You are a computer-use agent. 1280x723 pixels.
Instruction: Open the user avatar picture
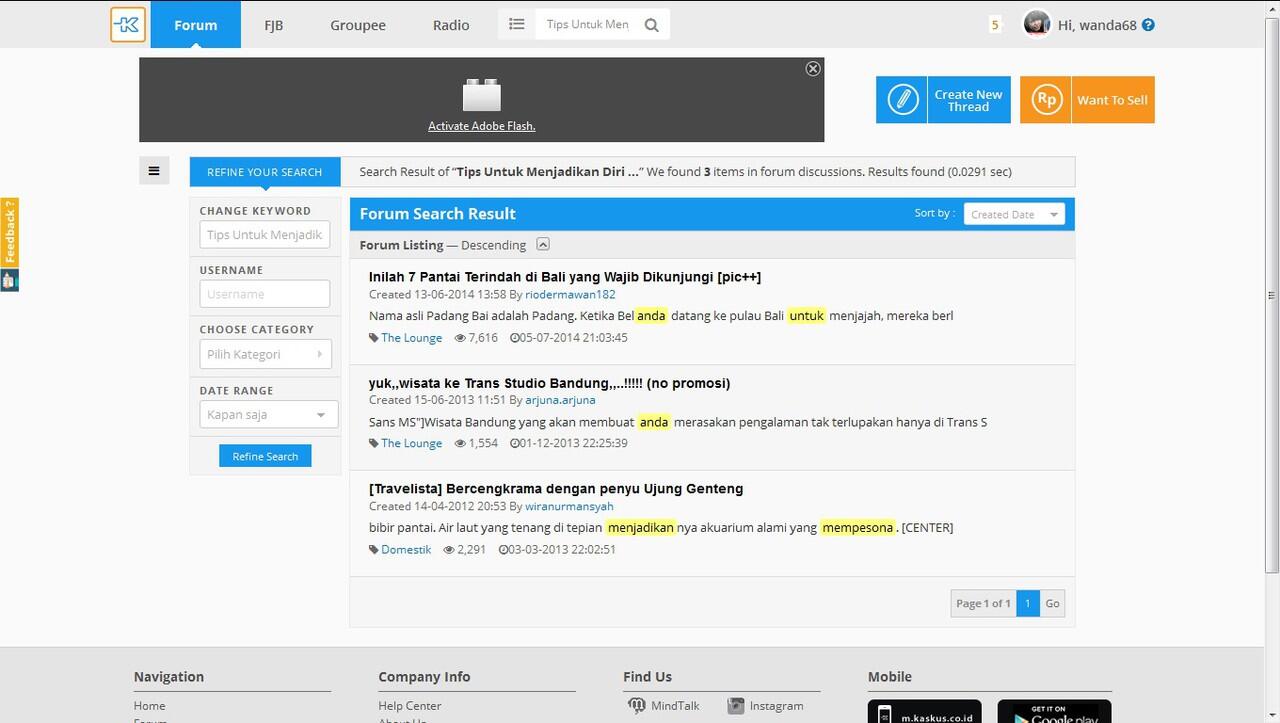[1037, 24]
